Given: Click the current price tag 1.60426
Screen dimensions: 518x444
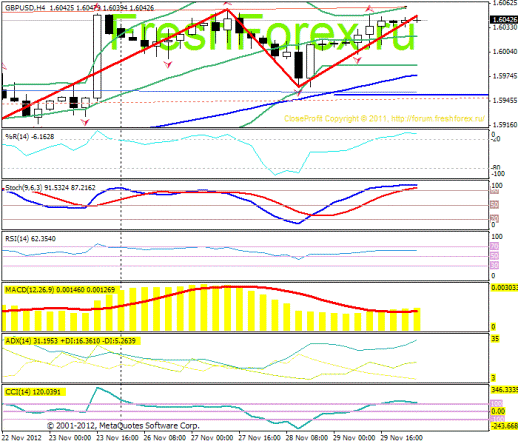Looking at the screenshot, I should [x=503, y=20].
